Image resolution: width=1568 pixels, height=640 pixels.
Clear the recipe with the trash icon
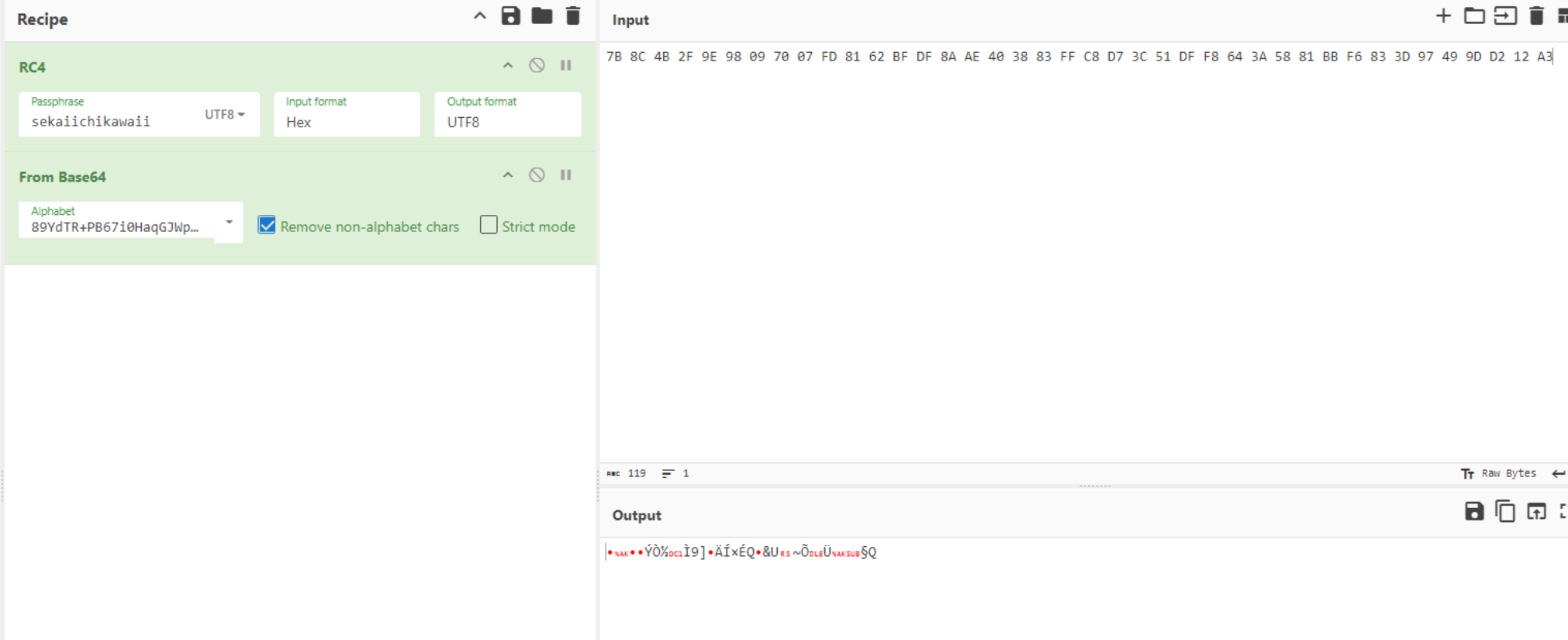pos(573,16)
